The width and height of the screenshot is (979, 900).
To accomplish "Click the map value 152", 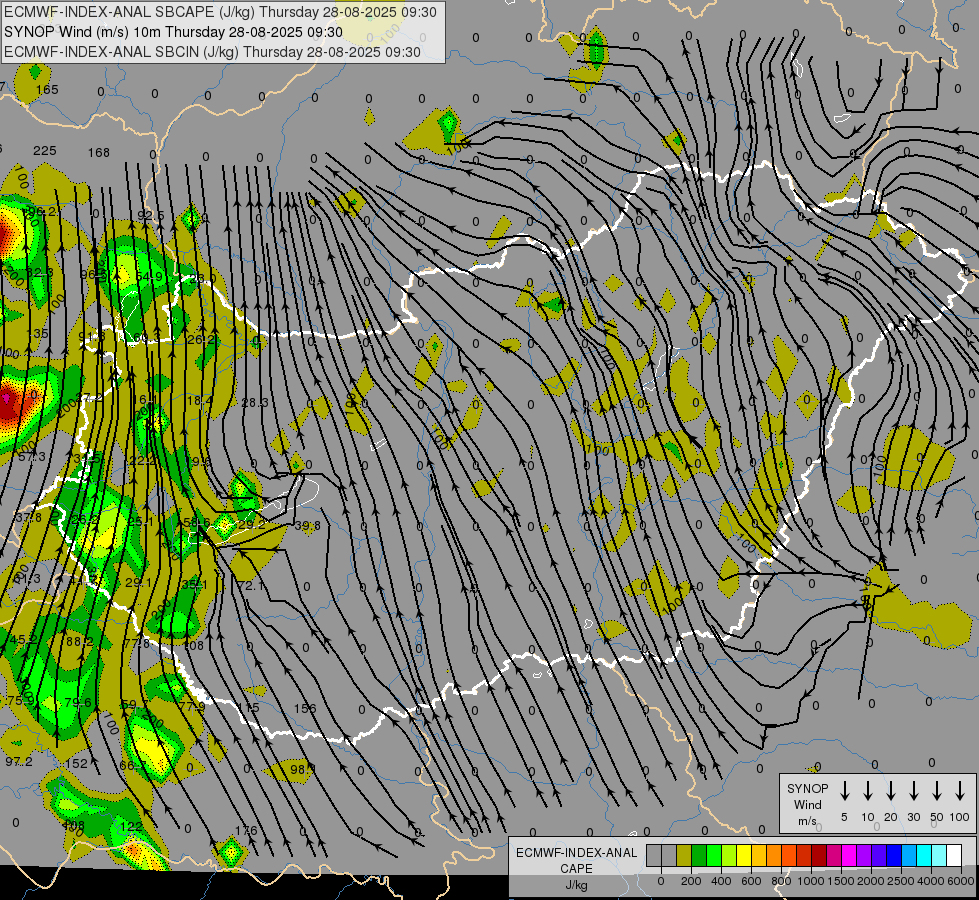I will tap(77, 763).
